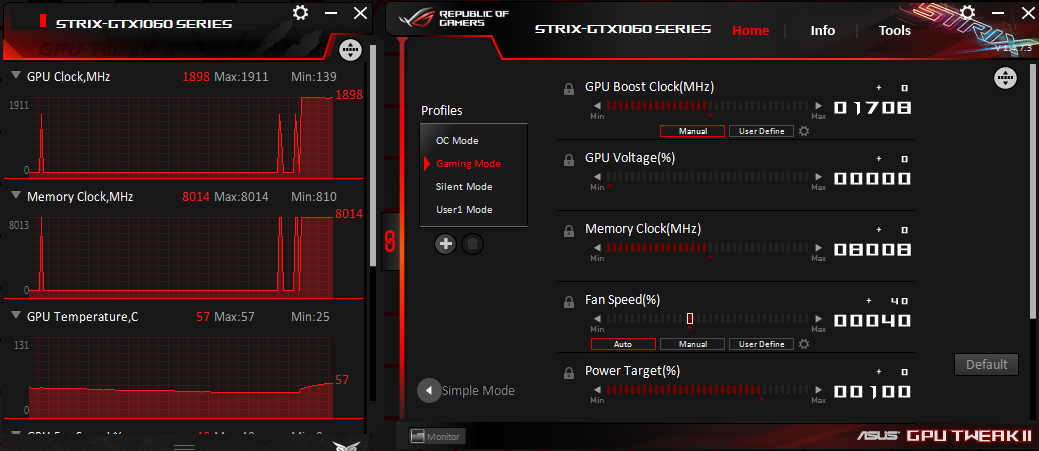This screenshot has height=451, width=1039.
Task: Switch to Simple Mode
Action: [x=477, y=391]
